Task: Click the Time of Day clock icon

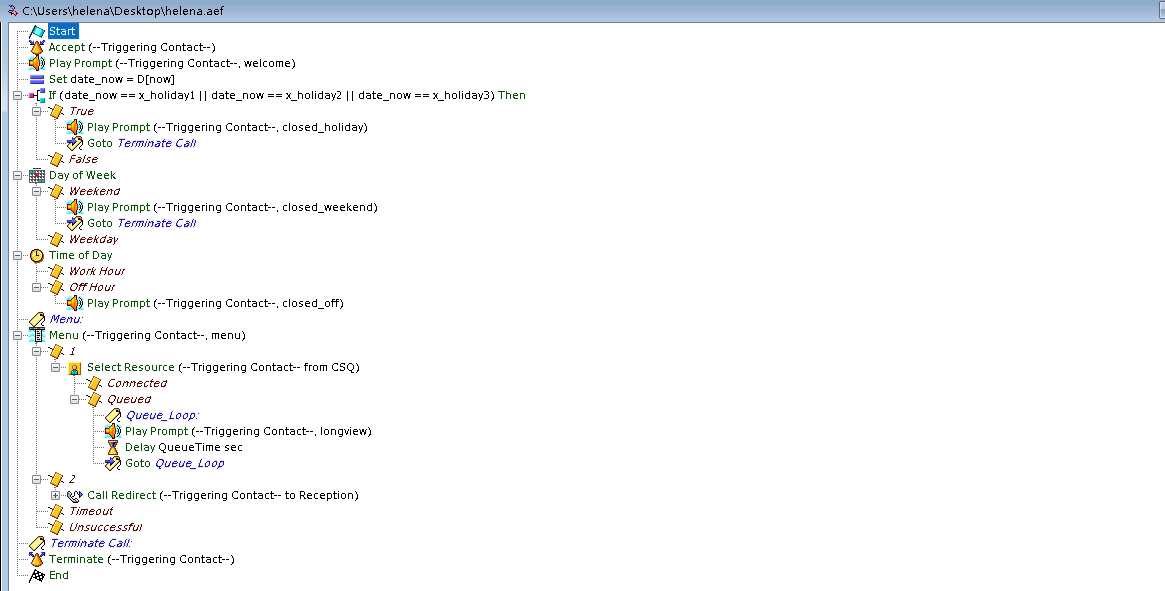Action: (37, 255)
